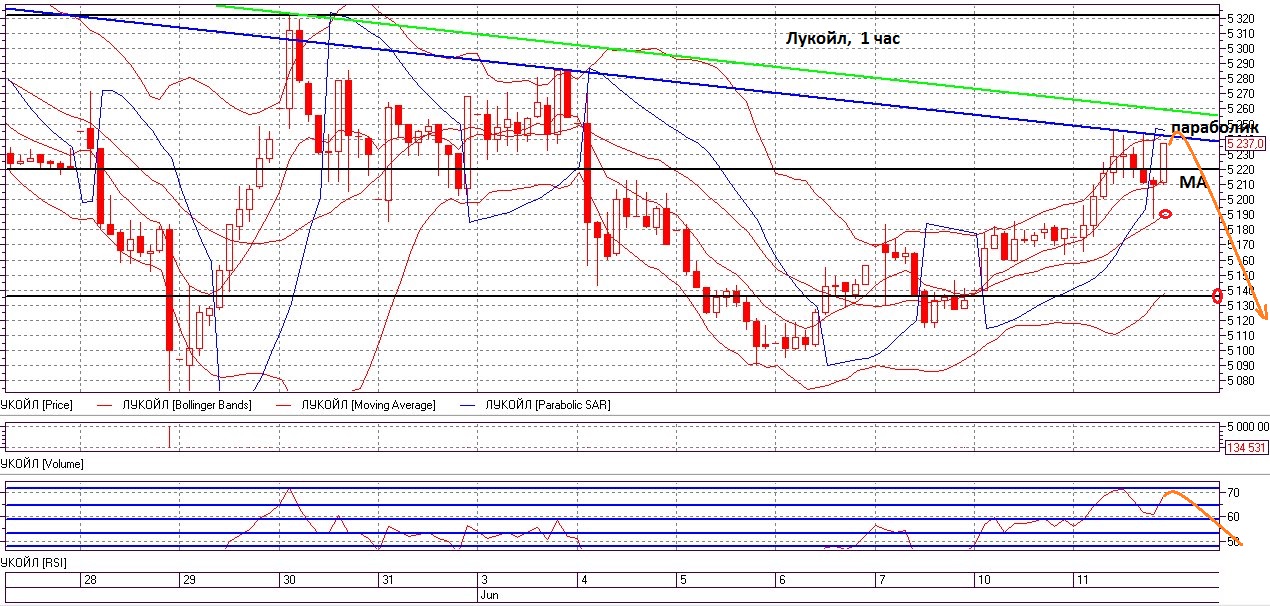Image resolution: width=1270 pixels, height=606 pixels.
Task: Click the 5 100 price axis label
Action: (1243, 350)
